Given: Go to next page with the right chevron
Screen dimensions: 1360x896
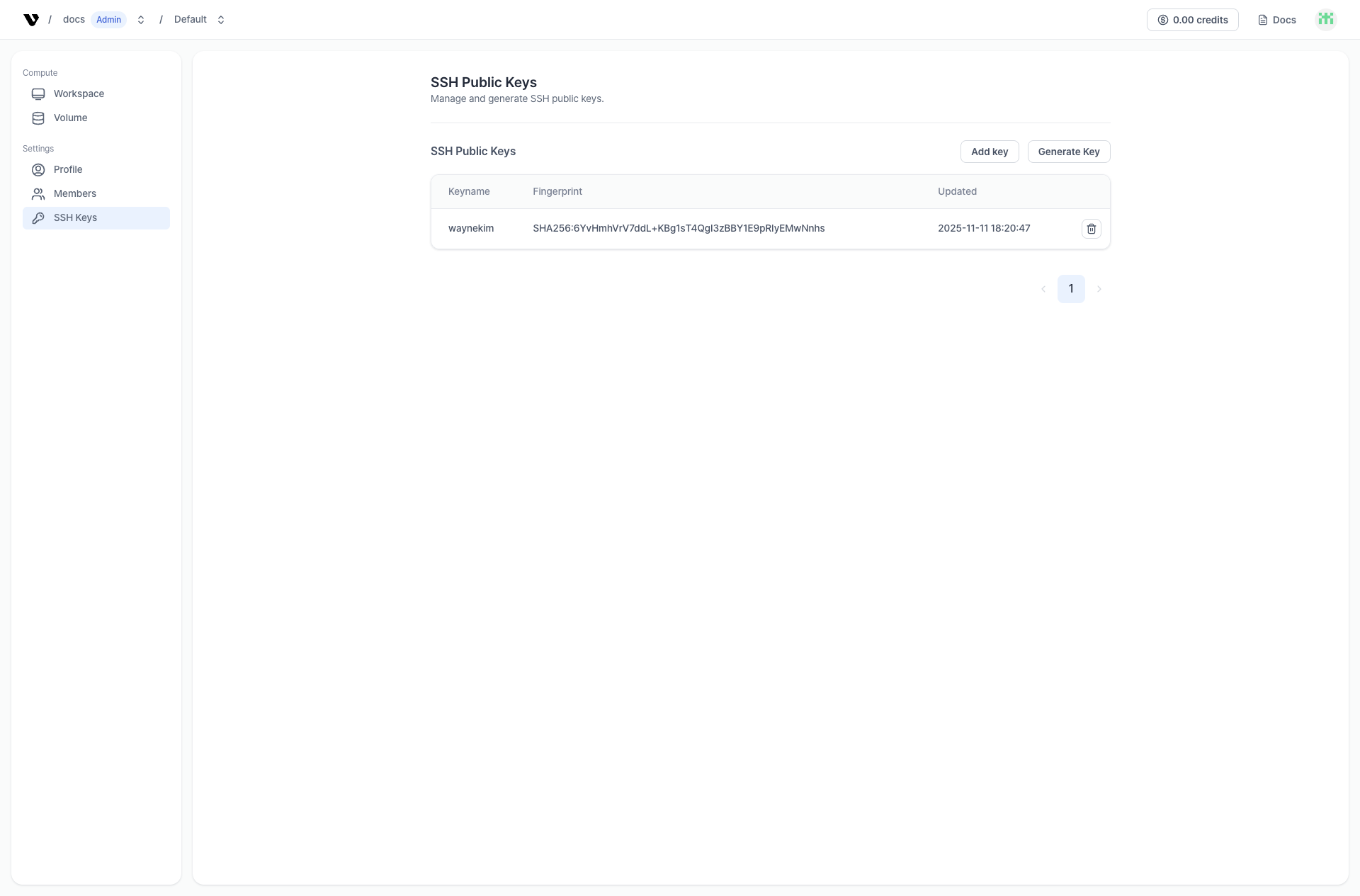Looking at the screenshot, I should pos(1099,289).
